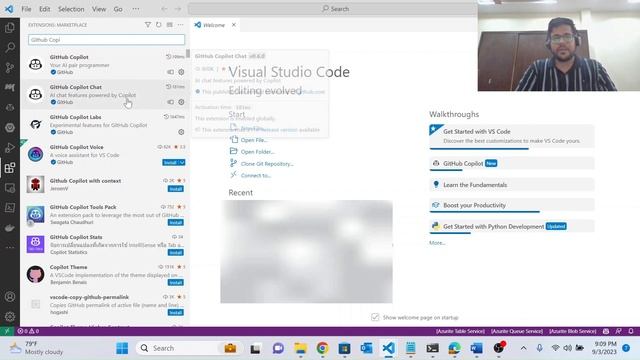The width and height of the screenshot is (640, 360).
Task: Click the errors and warnings status item
Action: [x=28, y=331]
